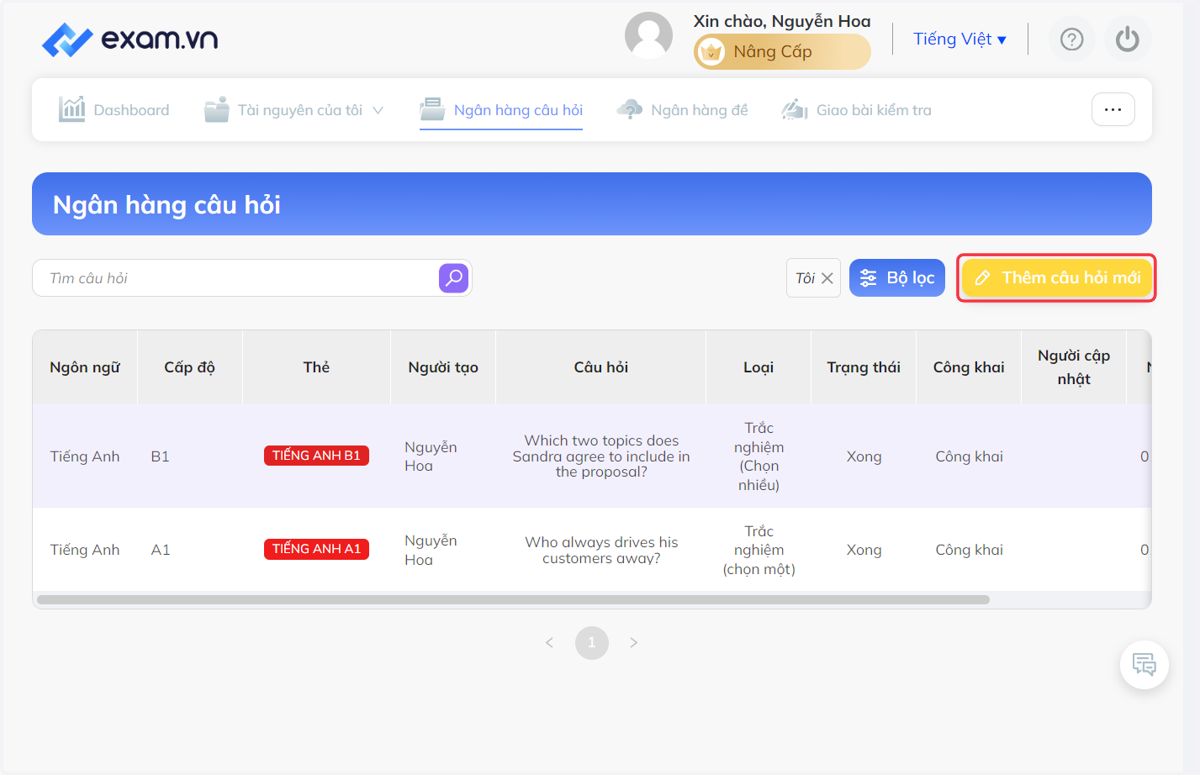Select page 1 in pagination
This screenshot has height=775, width=1200.
coord(592,643)
